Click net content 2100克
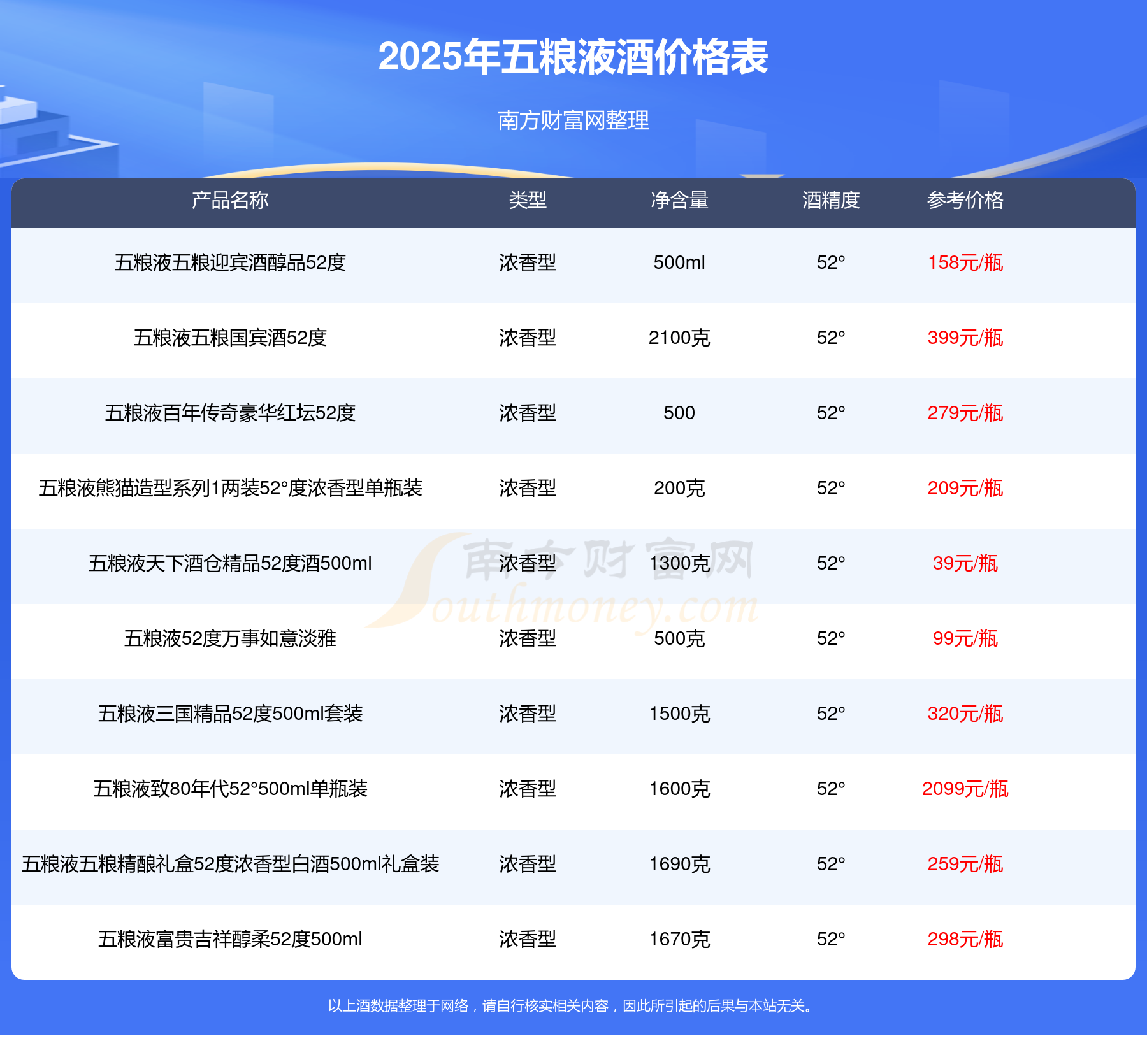 click(679, 338)
